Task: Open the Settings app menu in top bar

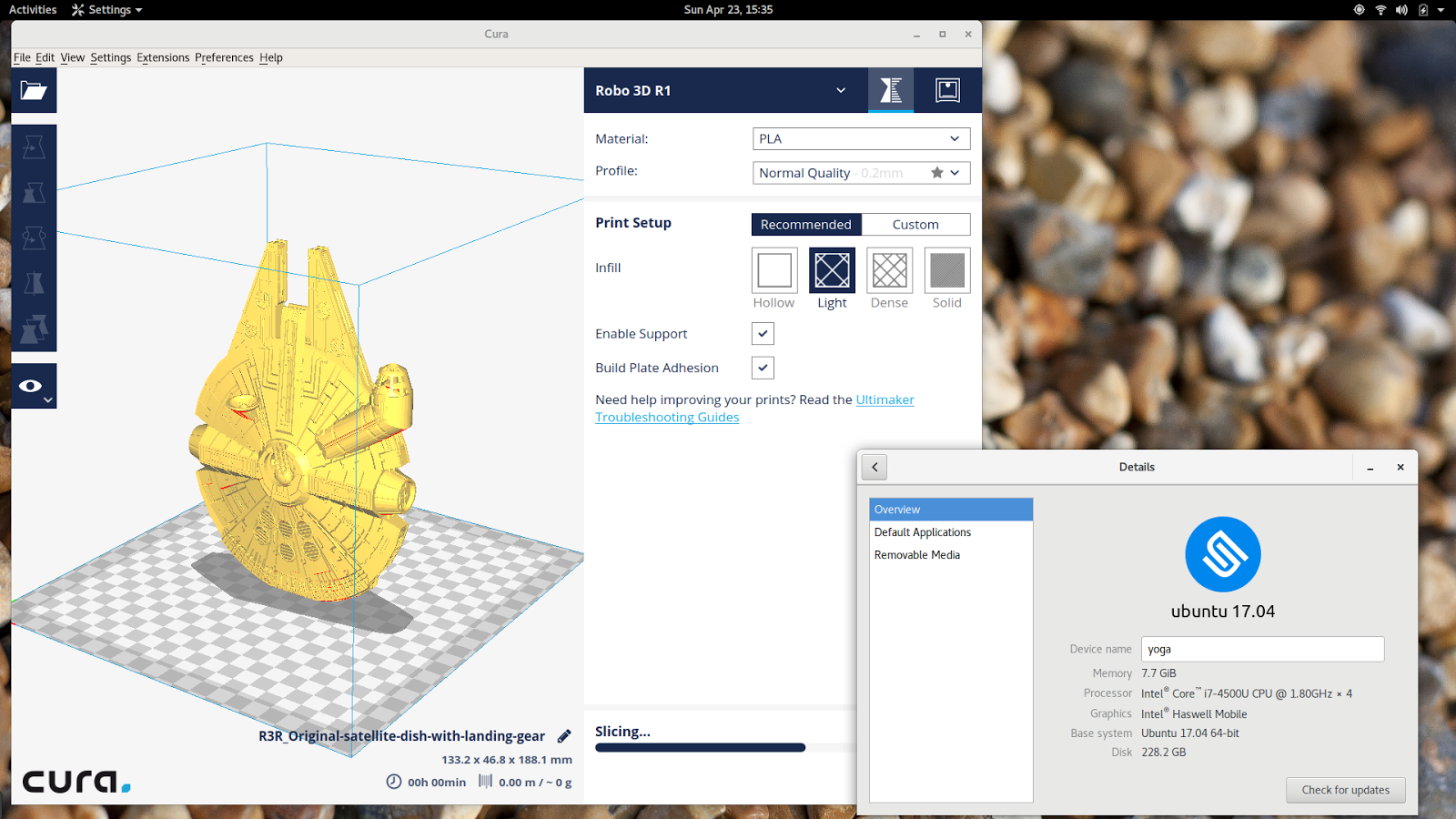Action: tap(107, 10)
